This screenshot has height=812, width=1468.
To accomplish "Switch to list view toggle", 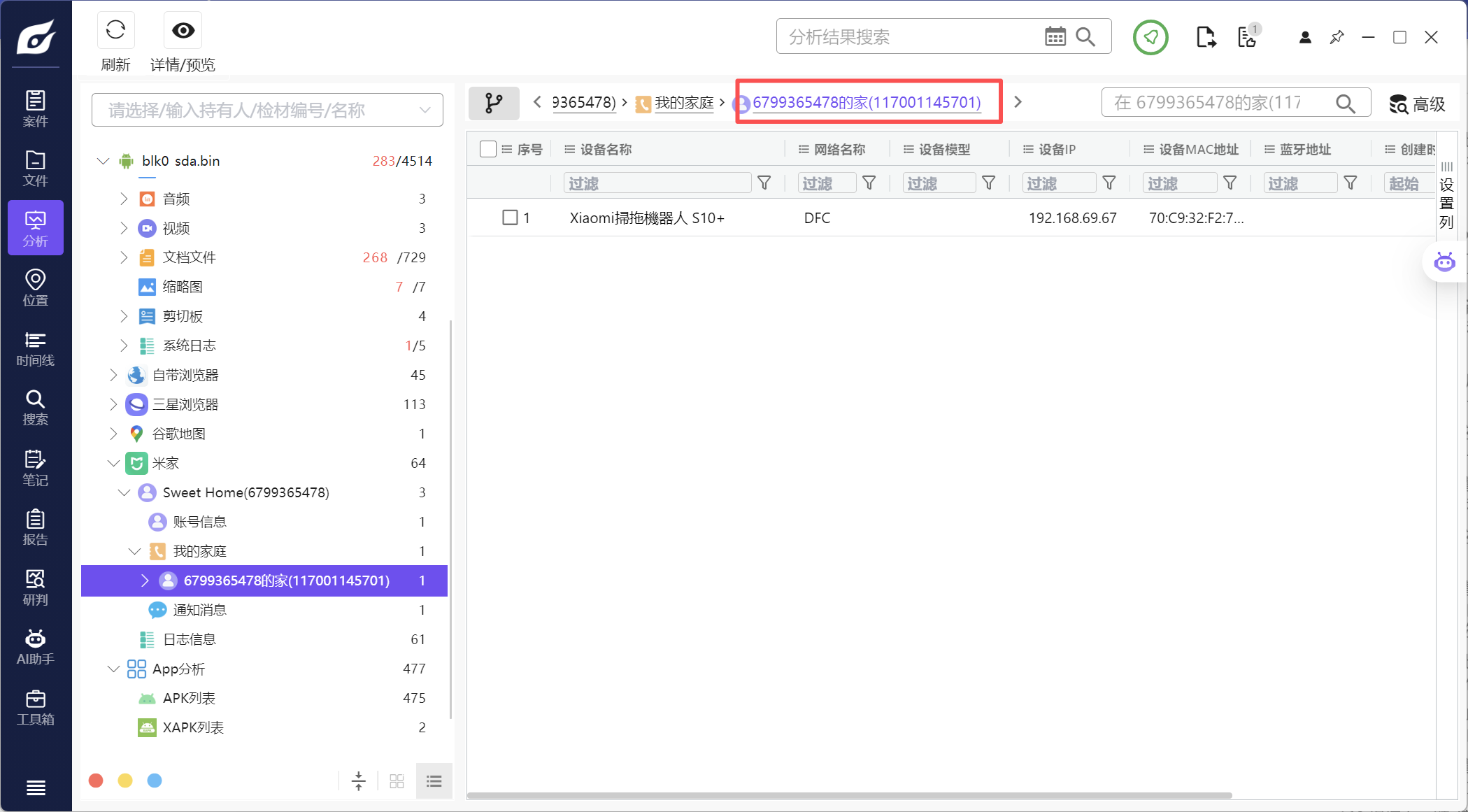I will click(x=434, y=781).
